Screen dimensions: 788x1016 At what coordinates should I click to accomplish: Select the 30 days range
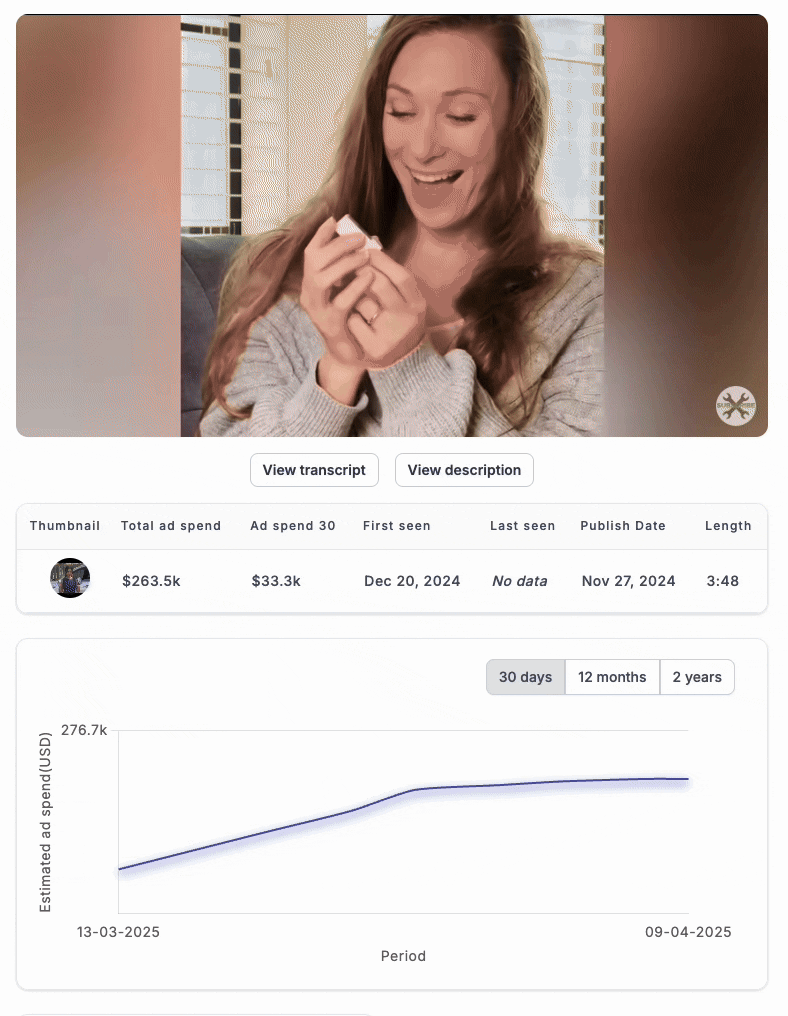click(x=526, y=677)
